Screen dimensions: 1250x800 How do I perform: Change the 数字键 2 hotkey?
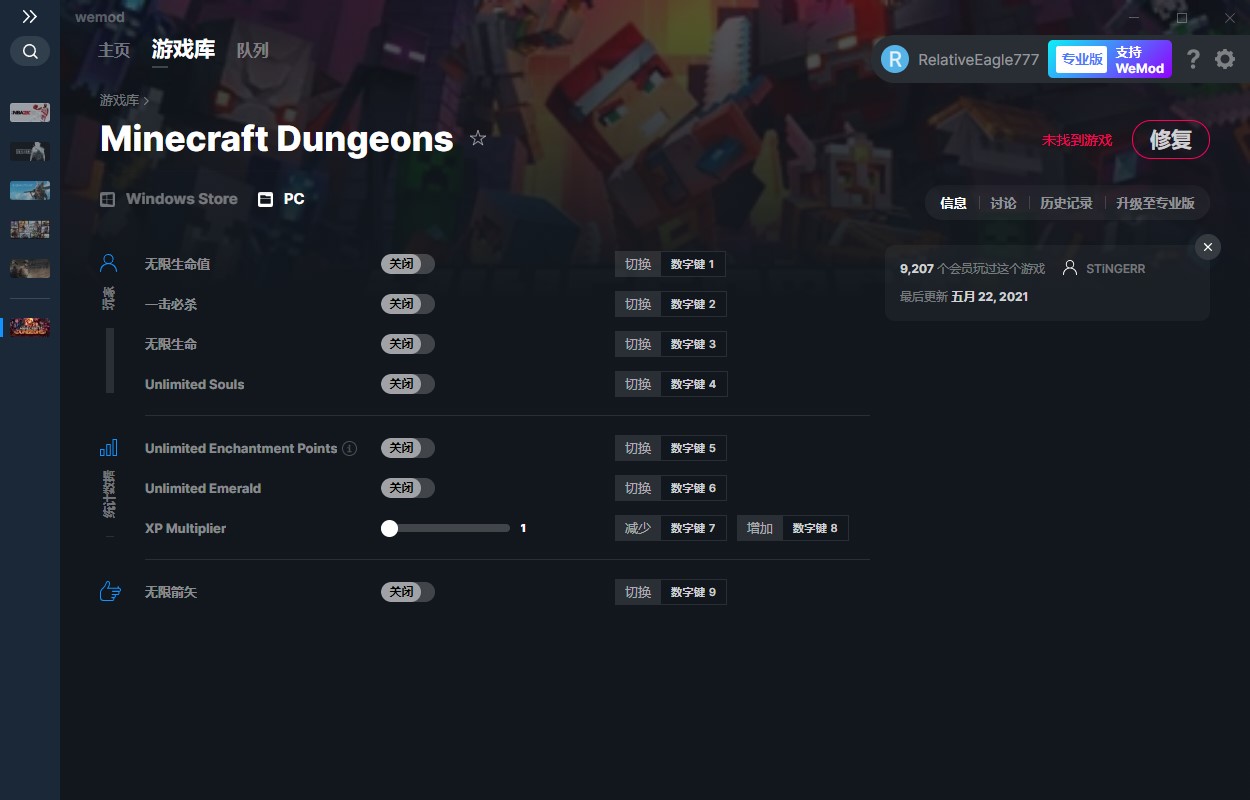[x=693, y=304]
